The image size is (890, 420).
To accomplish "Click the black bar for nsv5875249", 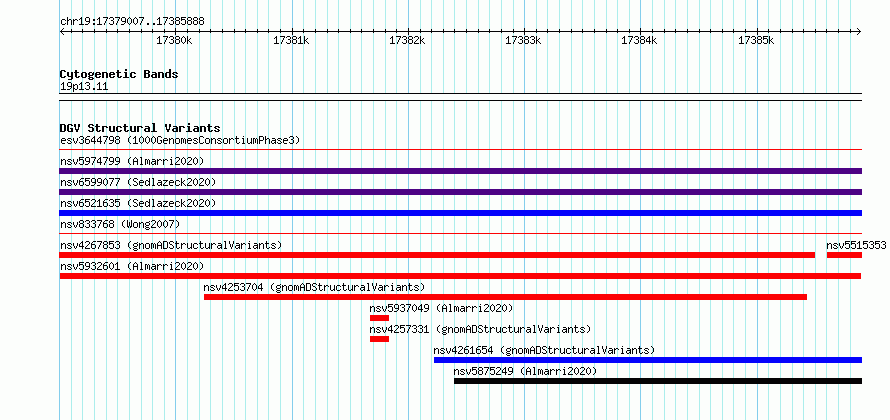I will pos(658,381).
